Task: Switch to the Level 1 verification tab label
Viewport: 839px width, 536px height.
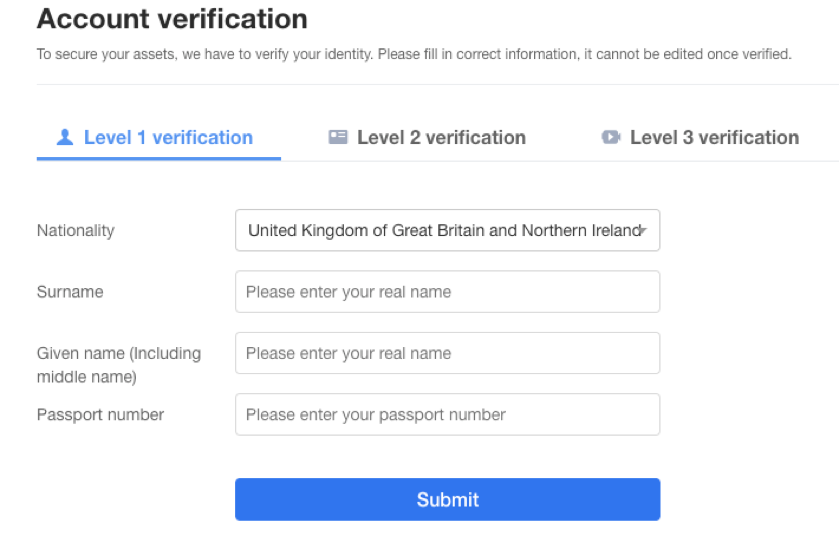Action: click(168, 137)
